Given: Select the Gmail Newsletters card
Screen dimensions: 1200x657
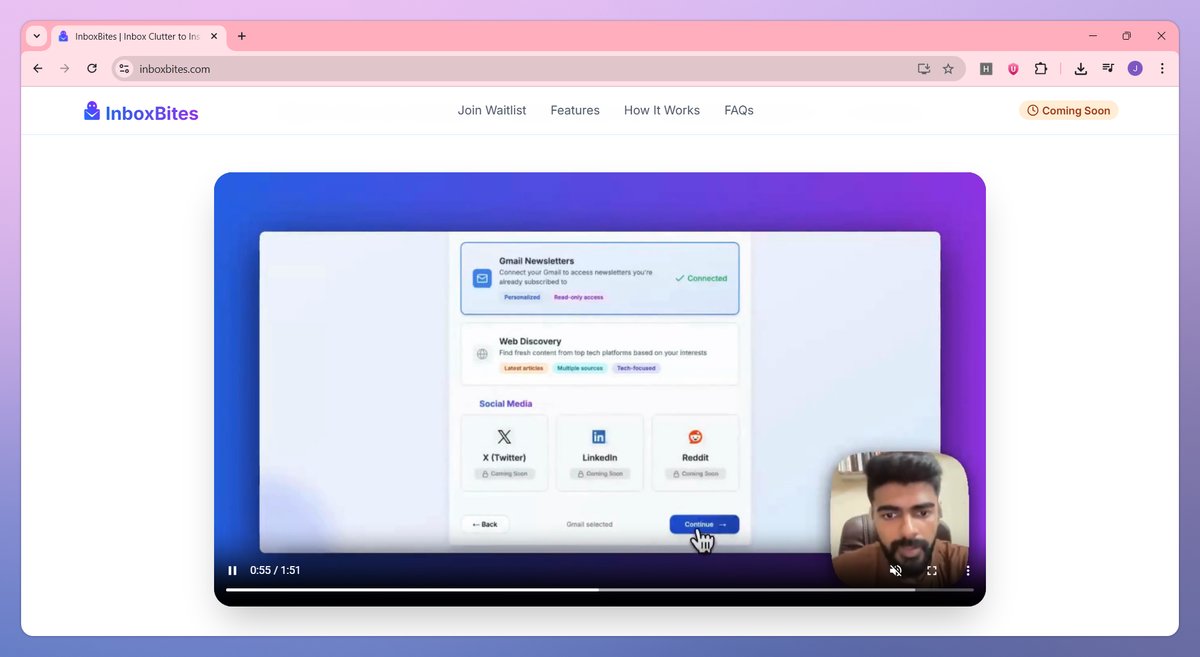Looking at the screenshot, I should point(600,278).
